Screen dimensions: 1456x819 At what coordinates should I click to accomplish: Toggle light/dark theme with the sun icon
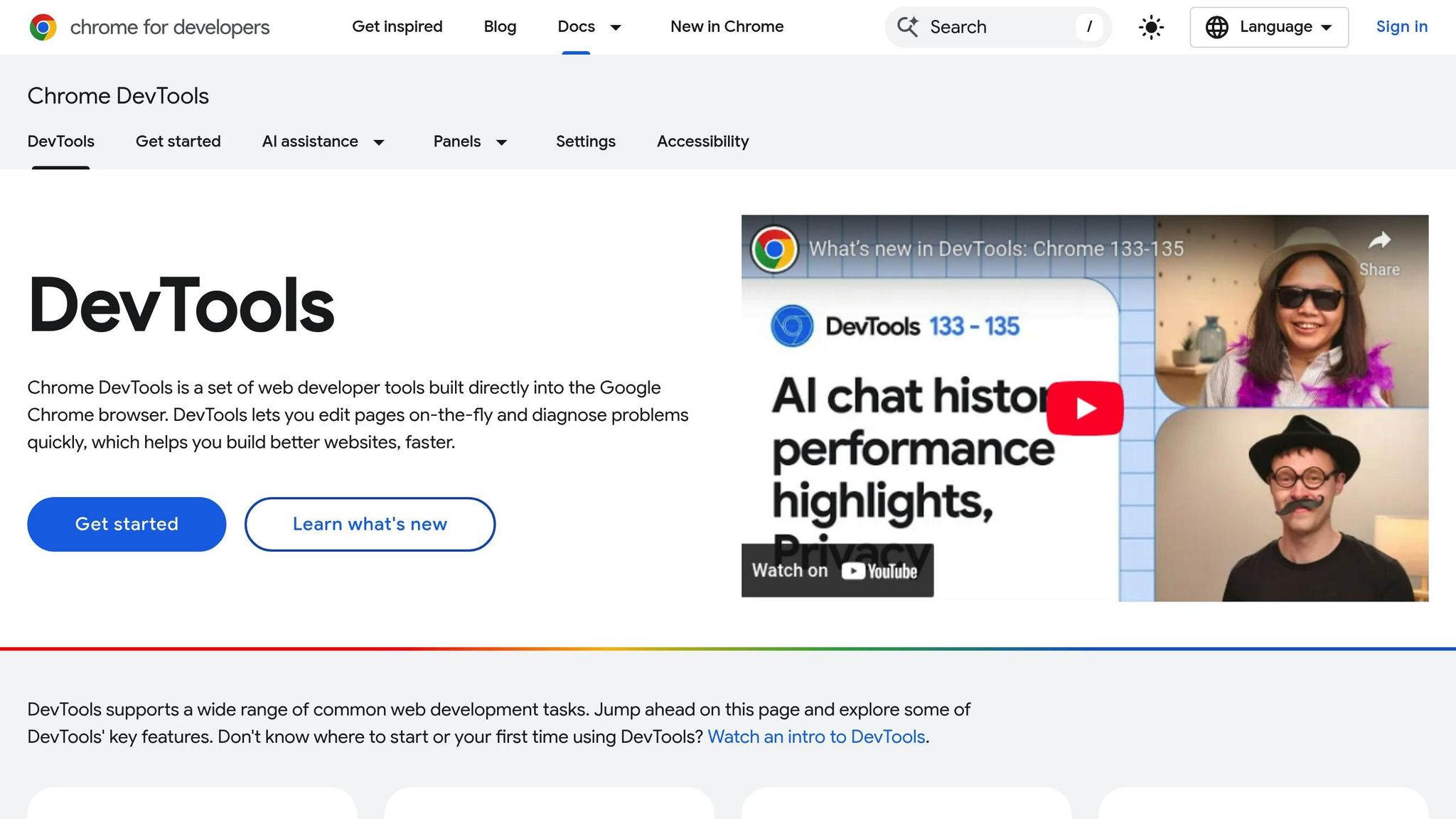(x=1150, y=27)
